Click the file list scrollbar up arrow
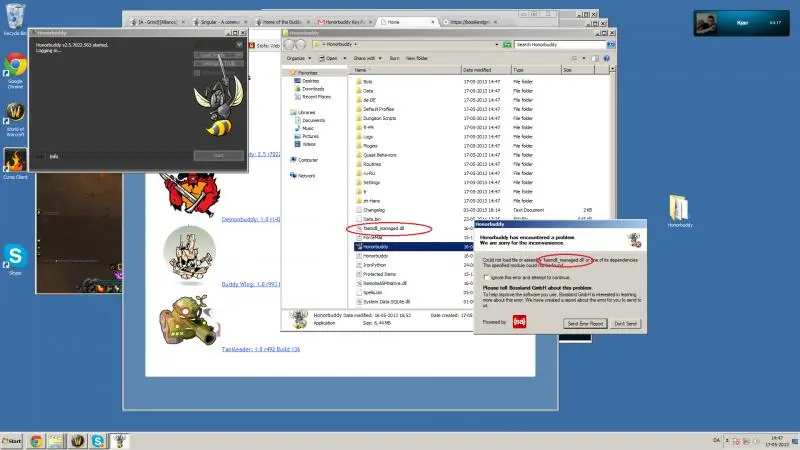The width and height of the screenshot is (800, 450). click(x=612, y=69)
